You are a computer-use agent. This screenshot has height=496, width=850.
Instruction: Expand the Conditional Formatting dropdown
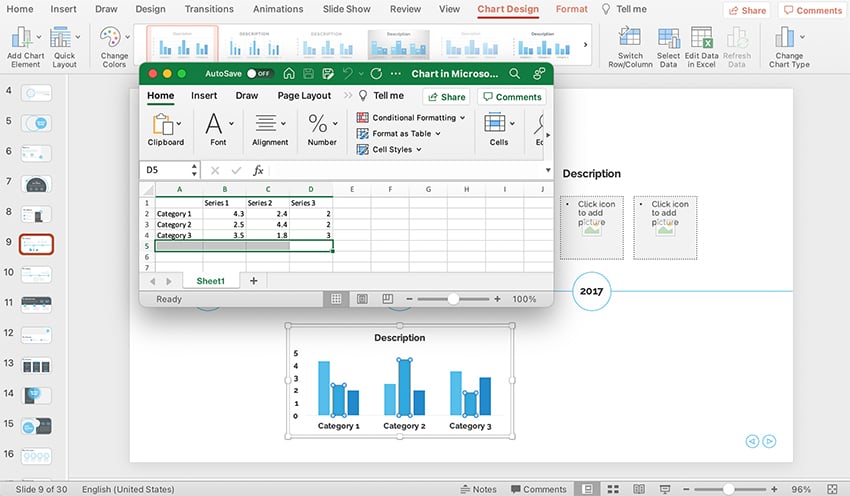coord(413,118)
